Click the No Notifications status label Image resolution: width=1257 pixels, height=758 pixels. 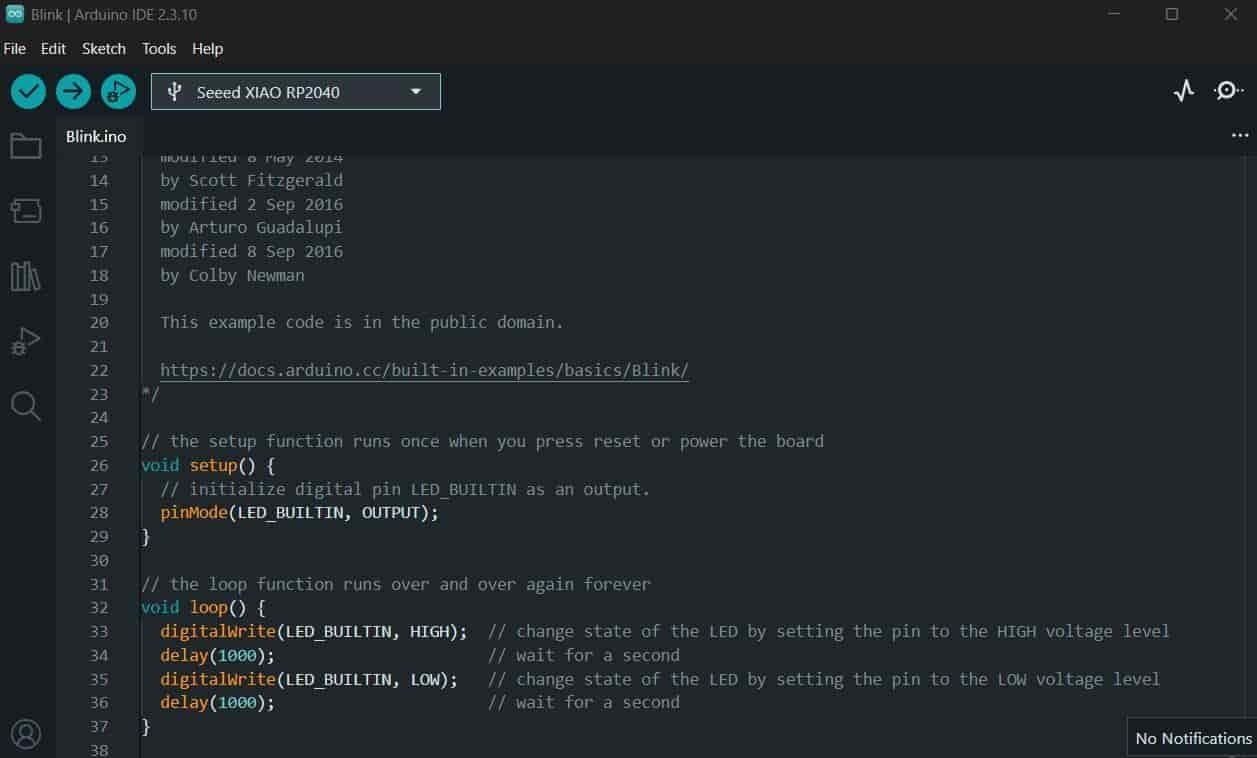click(1193, 738)
